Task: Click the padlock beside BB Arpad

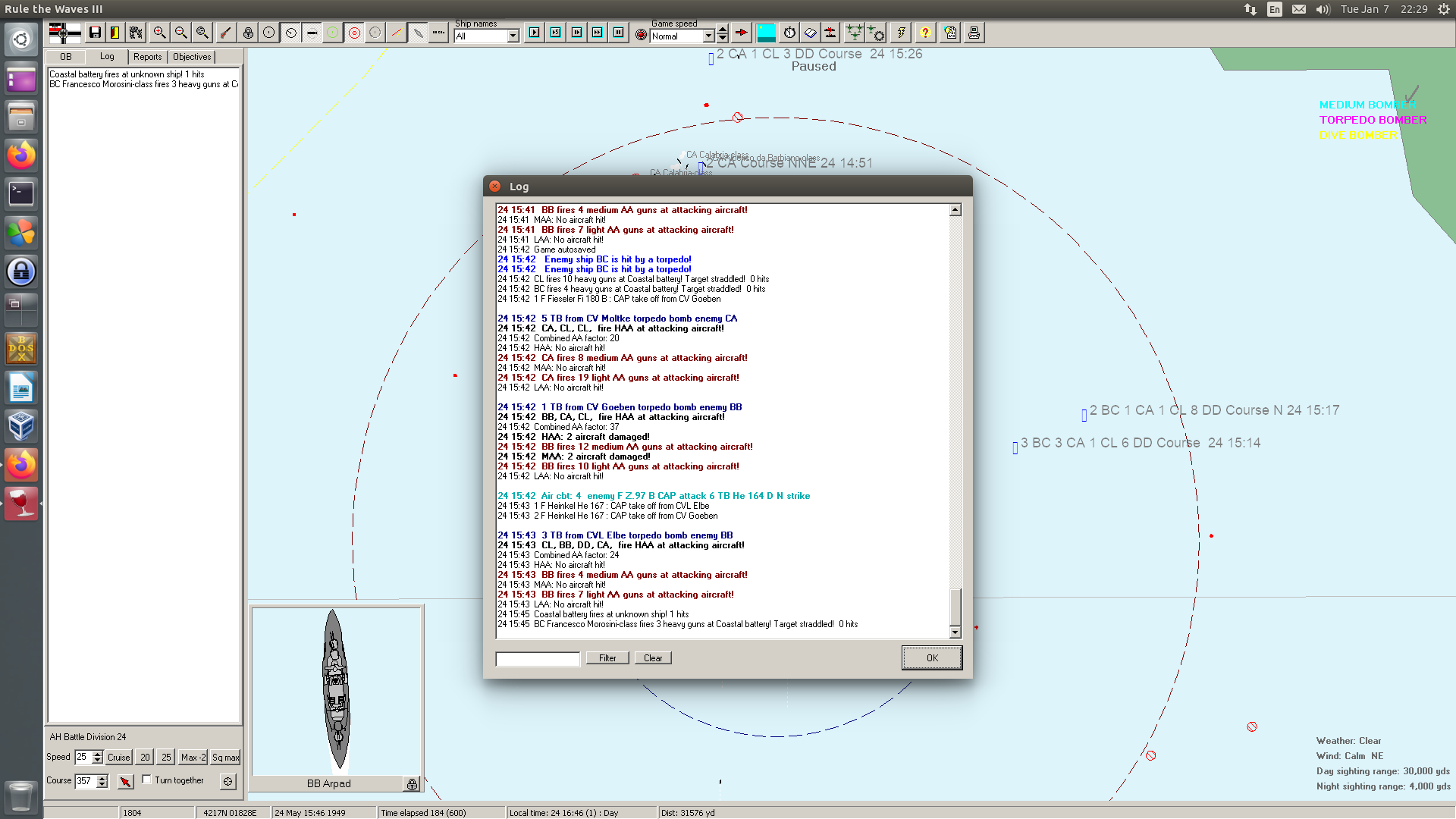Action: (412, 784)
